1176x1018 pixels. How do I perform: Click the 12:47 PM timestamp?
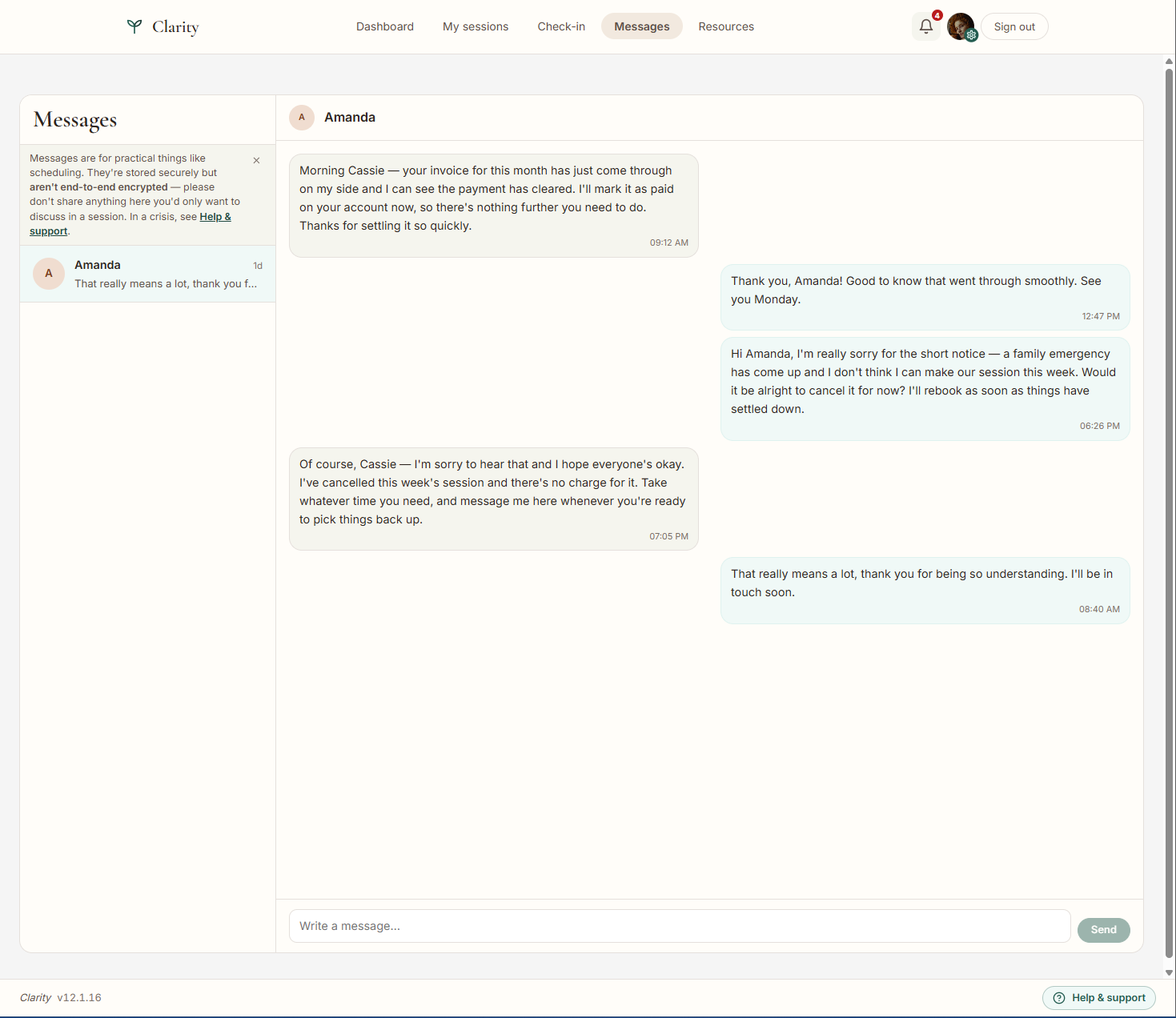[x=1101, y=316]
